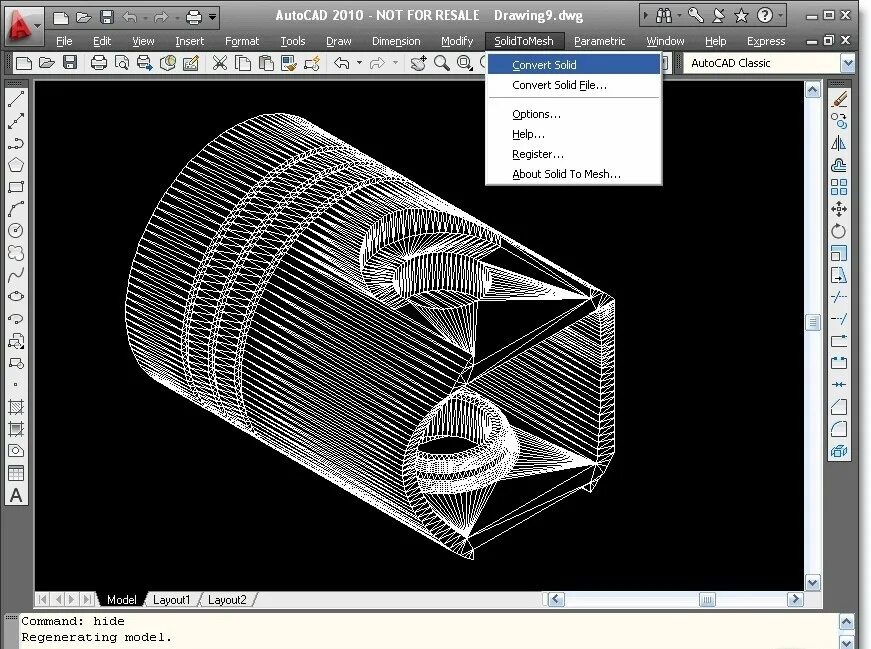Image resolution: width=871 pixels, height=649 pixels.
Task: Click the Plot Preview icon
Action: (x=122, y=63)
